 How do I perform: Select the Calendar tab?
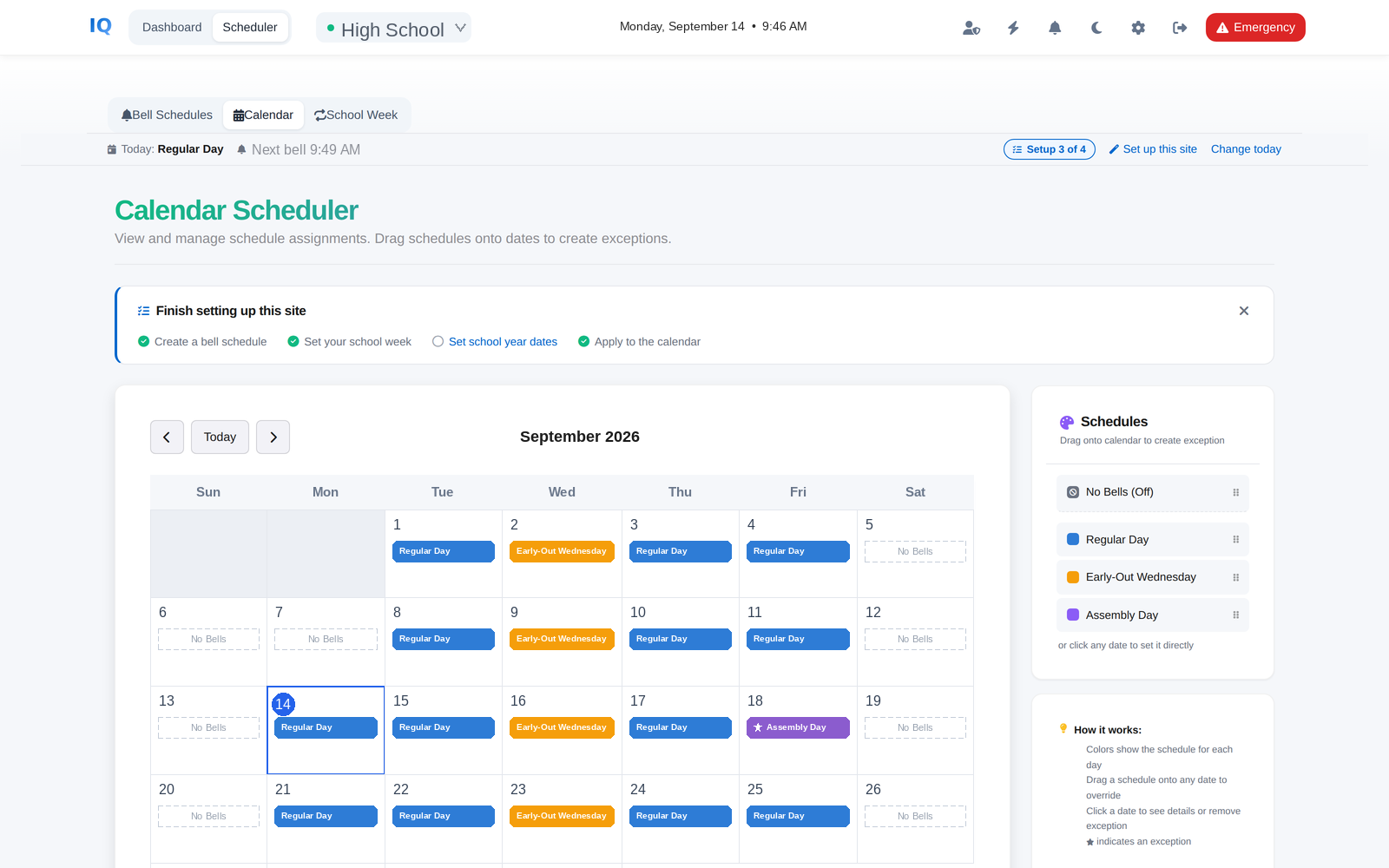click(x=263, y=115)
